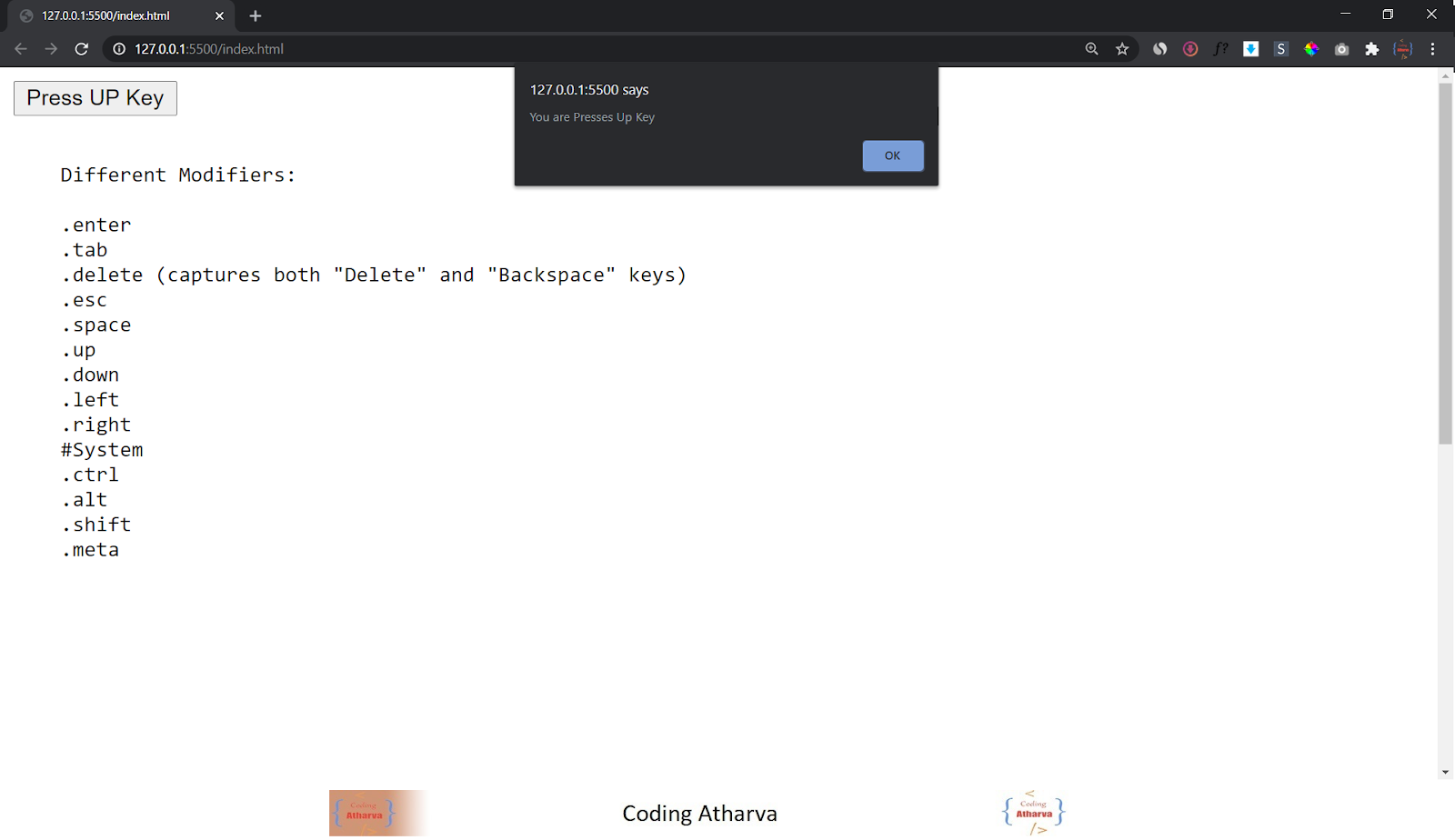This screenshot has width=1455, height=840.
Task: Open the color wheel picker extension
Action: point(1311,49)
